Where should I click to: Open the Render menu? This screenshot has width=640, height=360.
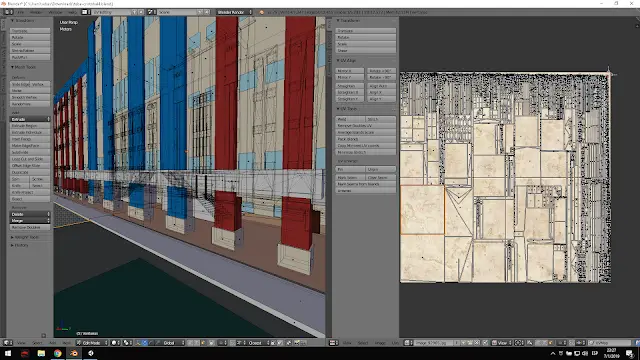click(36, 12)
